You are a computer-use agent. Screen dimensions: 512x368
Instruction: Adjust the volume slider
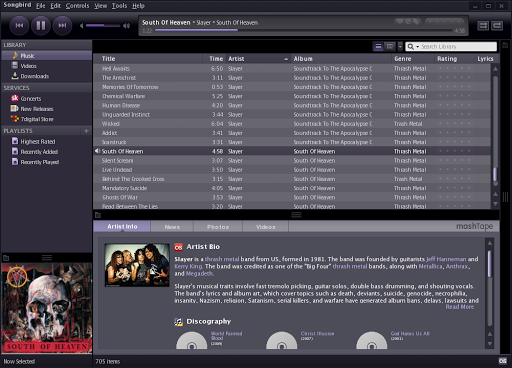coord(103,26)
